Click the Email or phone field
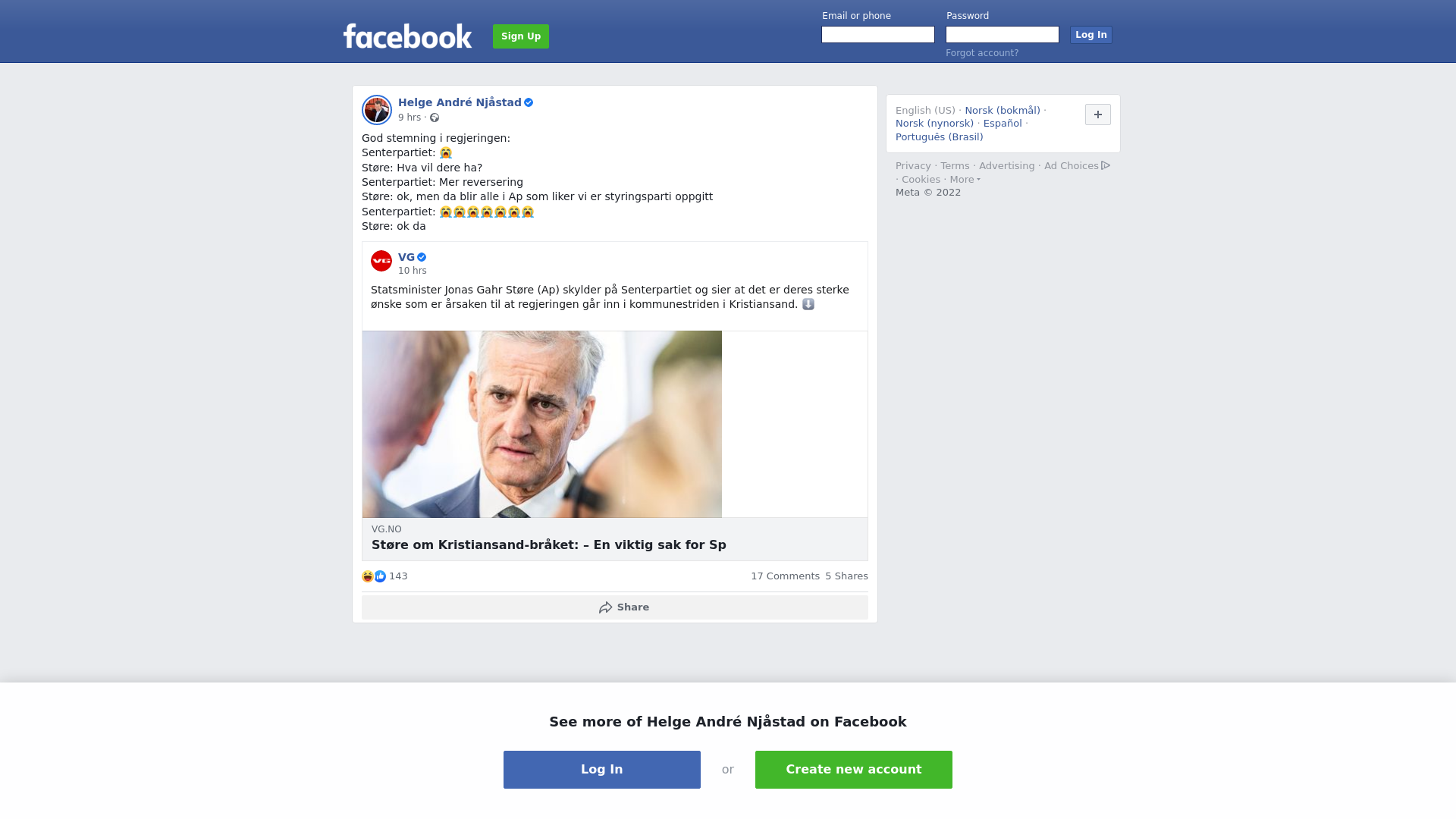Viewport: 1456px width, 819px height. coord(878,35)
